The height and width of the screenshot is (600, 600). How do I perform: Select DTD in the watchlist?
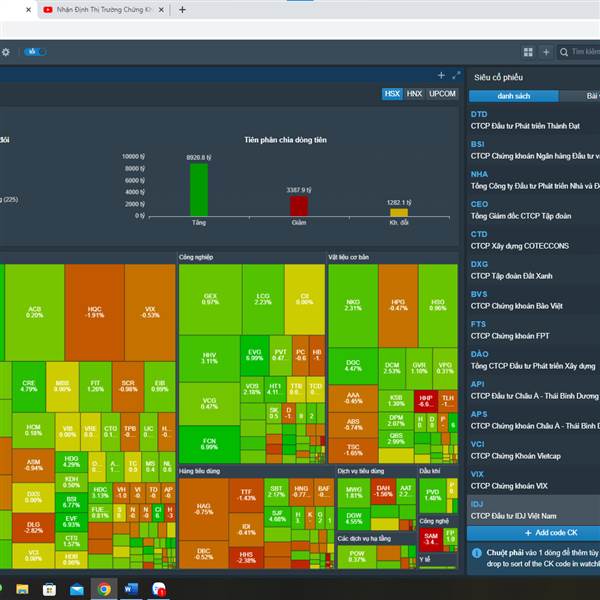pyautogui.click(x=535, y=120)
